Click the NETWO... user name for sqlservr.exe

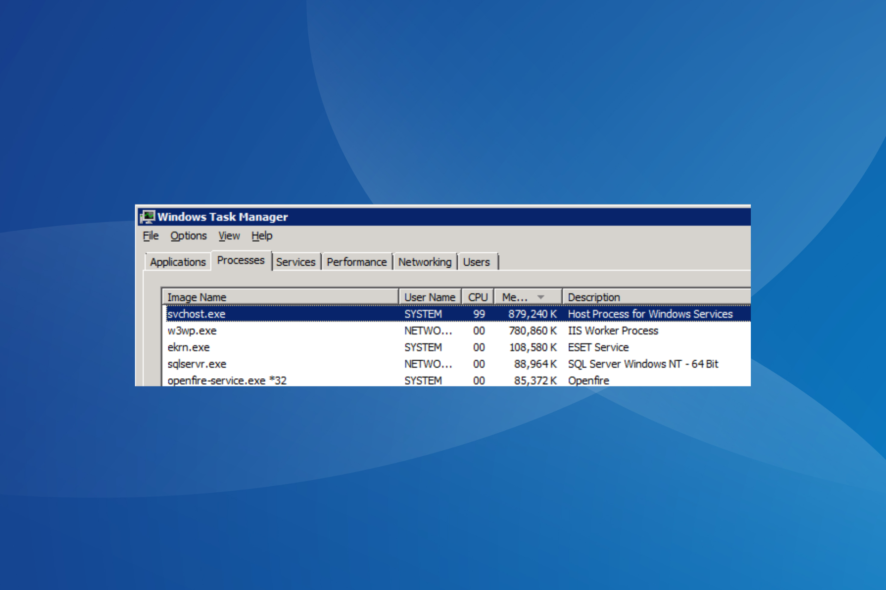tap(428, 364)
